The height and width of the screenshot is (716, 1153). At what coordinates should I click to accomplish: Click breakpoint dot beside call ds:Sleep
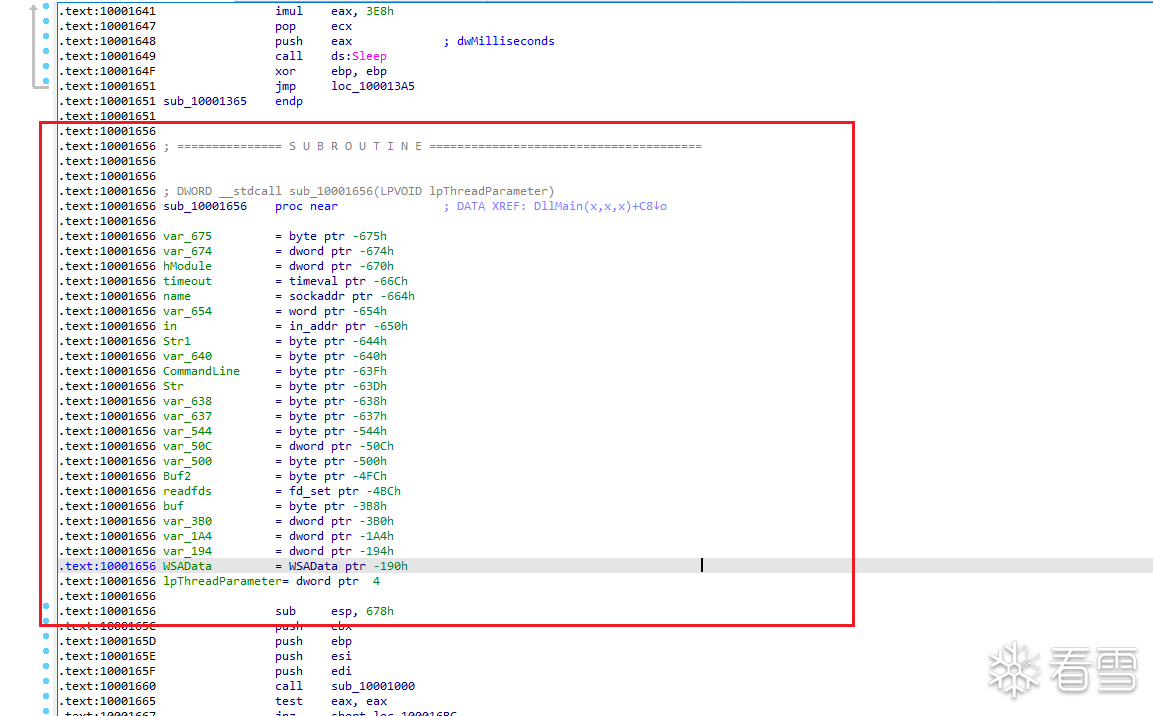pyautogui.click(x=47, y=56)
